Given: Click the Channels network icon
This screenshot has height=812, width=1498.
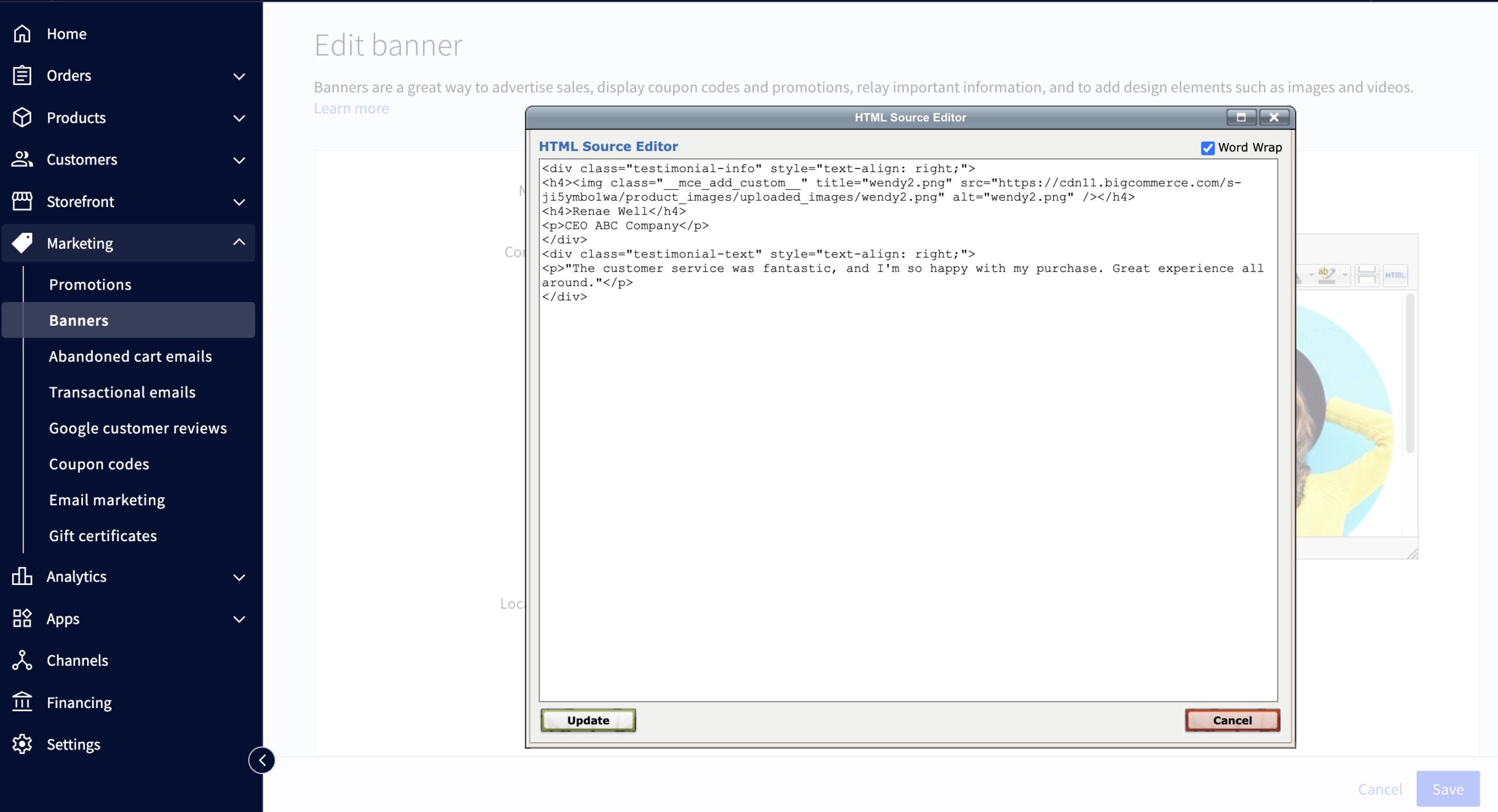Looking at the screenshot, I should 22,660.
